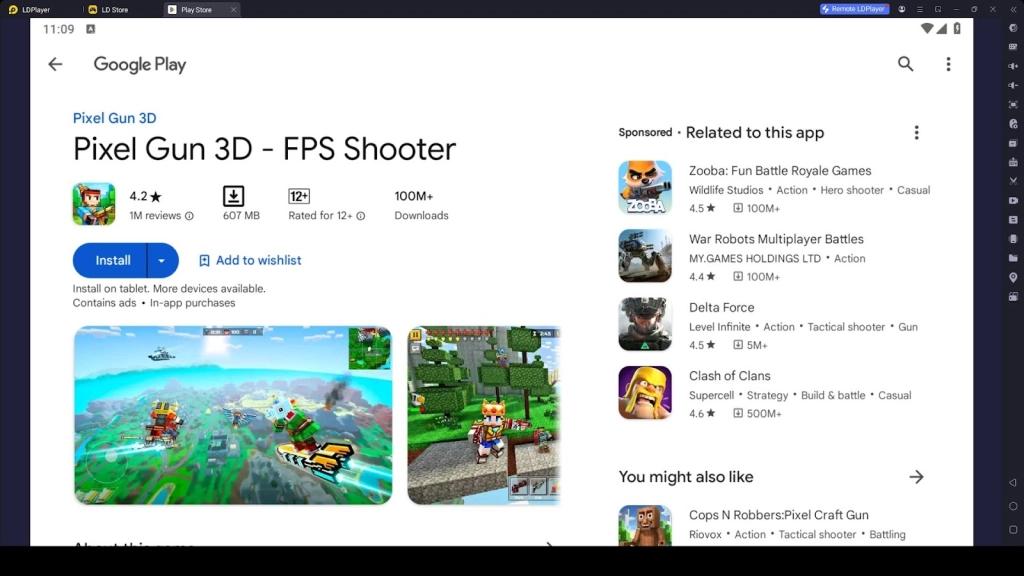1024x576 pixels.
Task: Click Zooba's 'Hero shooter' tag
Action: click(852, 190)
